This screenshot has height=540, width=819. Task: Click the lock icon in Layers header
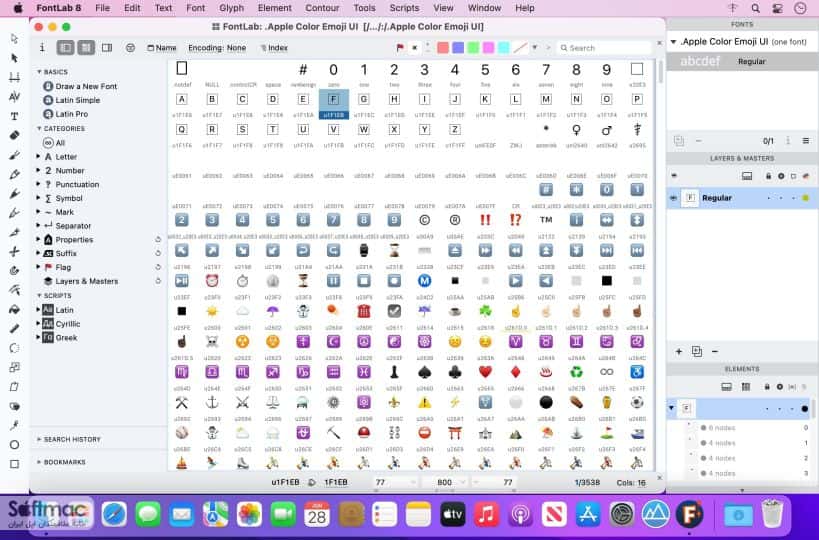point(768,176)
